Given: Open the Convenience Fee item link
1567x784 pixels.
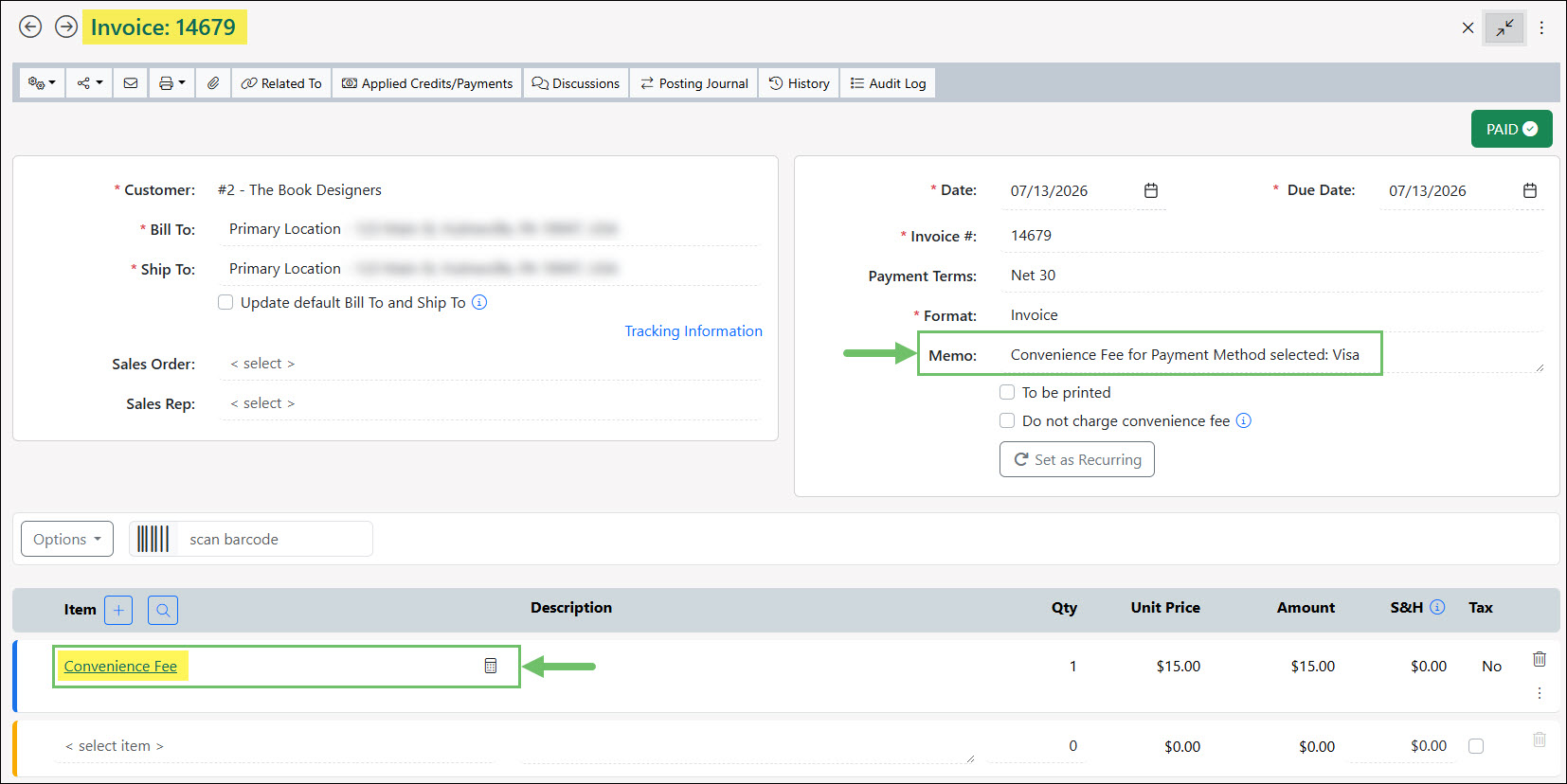Looking at the screenshot, I should pos(120,666).
